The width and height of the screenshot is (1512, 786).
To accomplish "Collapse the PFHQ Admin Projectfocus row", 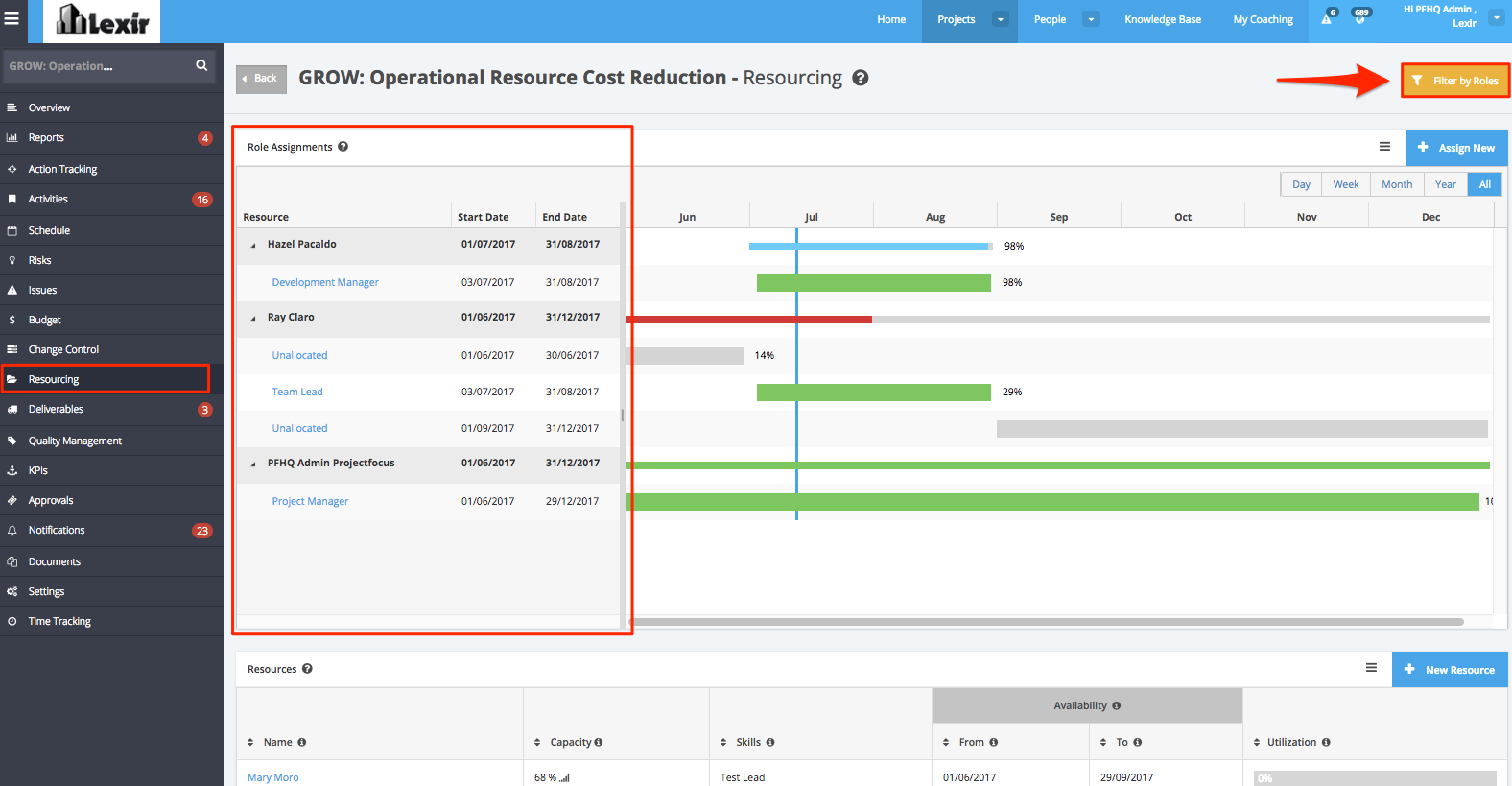I will pos(253,464).
